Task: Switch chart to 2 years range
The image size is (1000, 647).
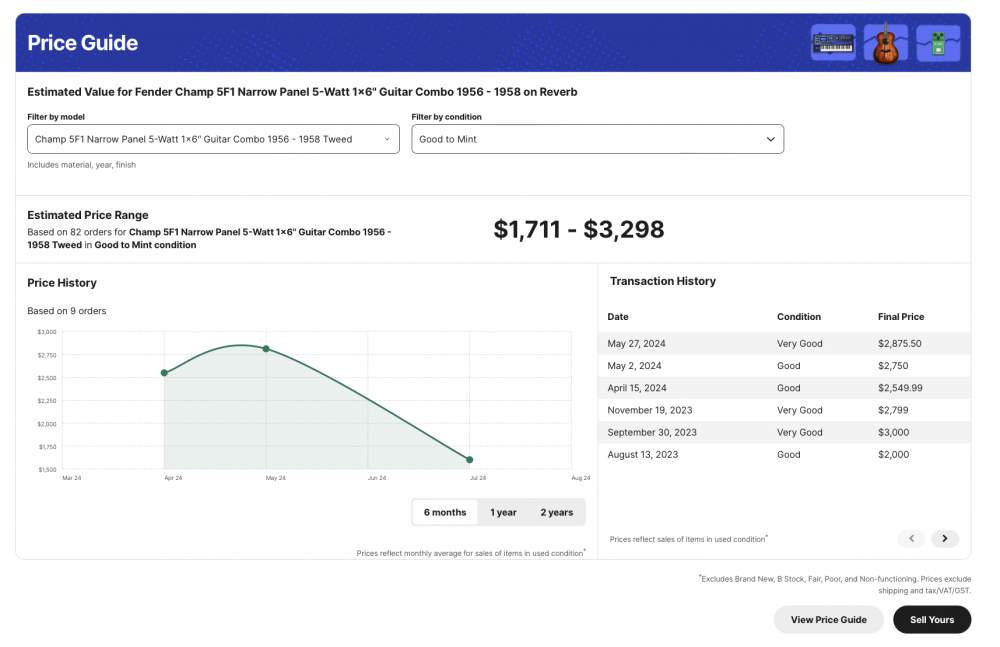Action: [x=557, y=512]
